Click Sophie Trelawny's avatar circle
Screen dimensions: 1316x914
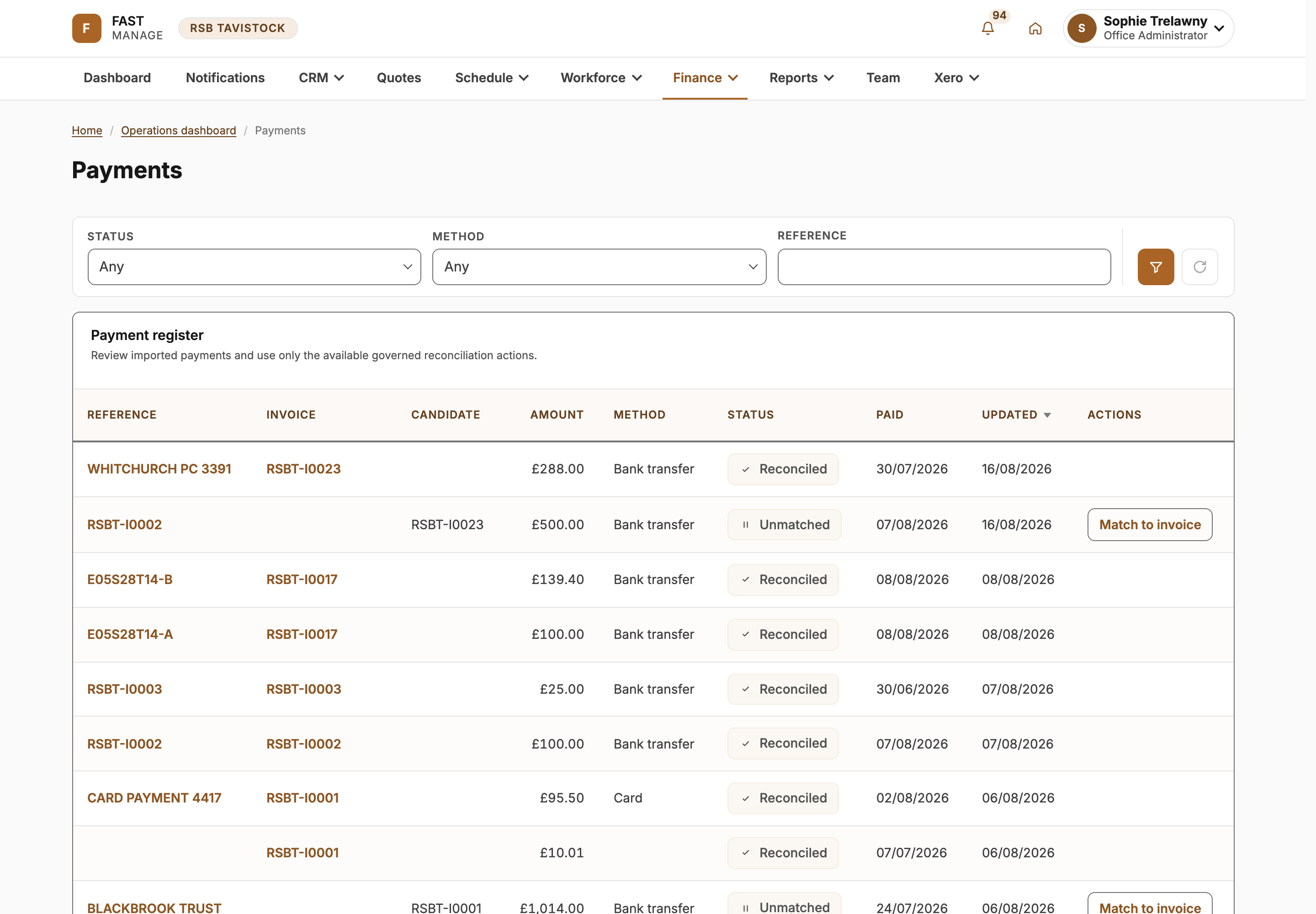coord(1082,28)
